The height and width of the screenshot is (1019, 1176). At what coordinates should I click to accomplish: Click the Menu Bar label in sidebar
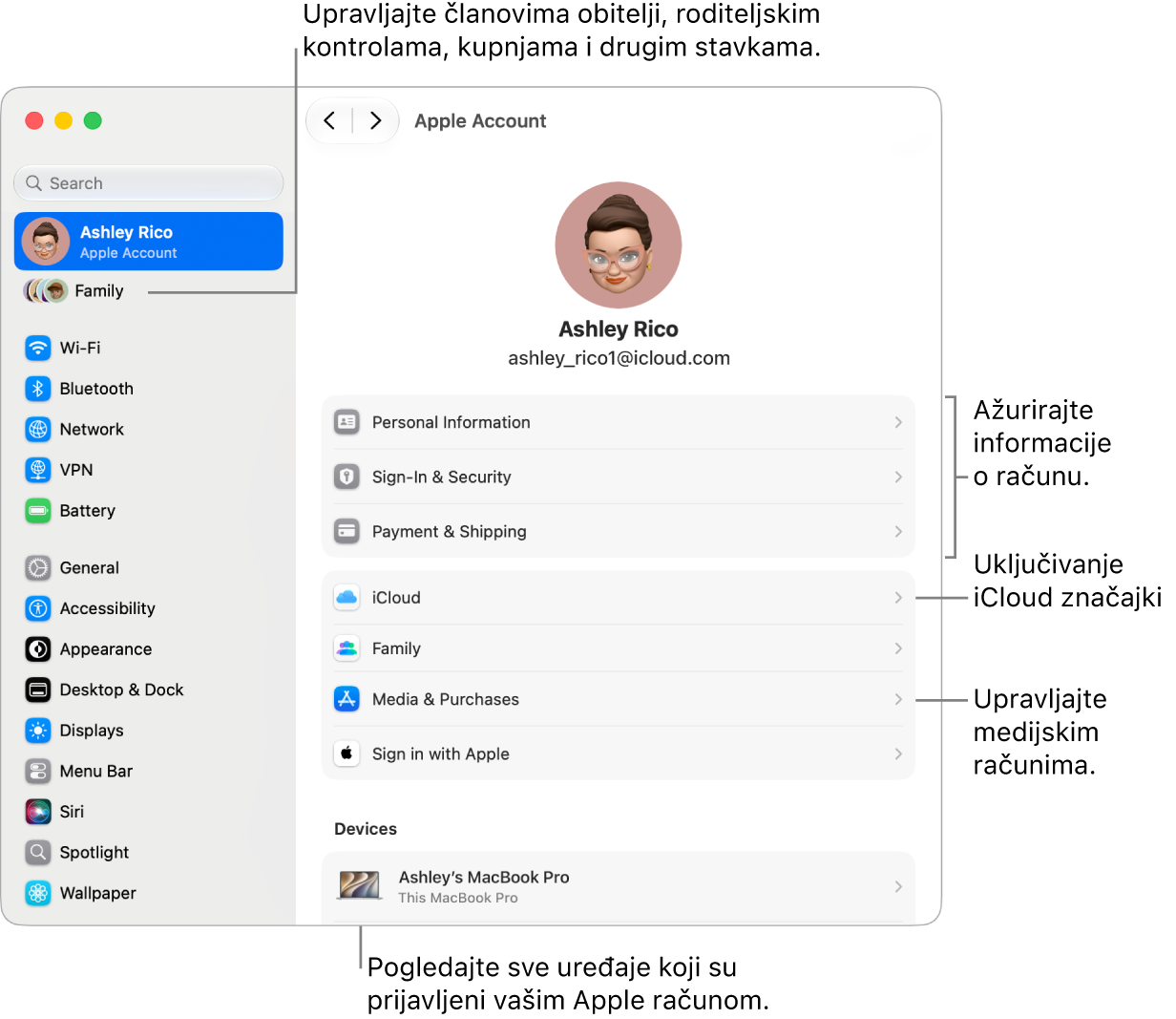[96, 771]
